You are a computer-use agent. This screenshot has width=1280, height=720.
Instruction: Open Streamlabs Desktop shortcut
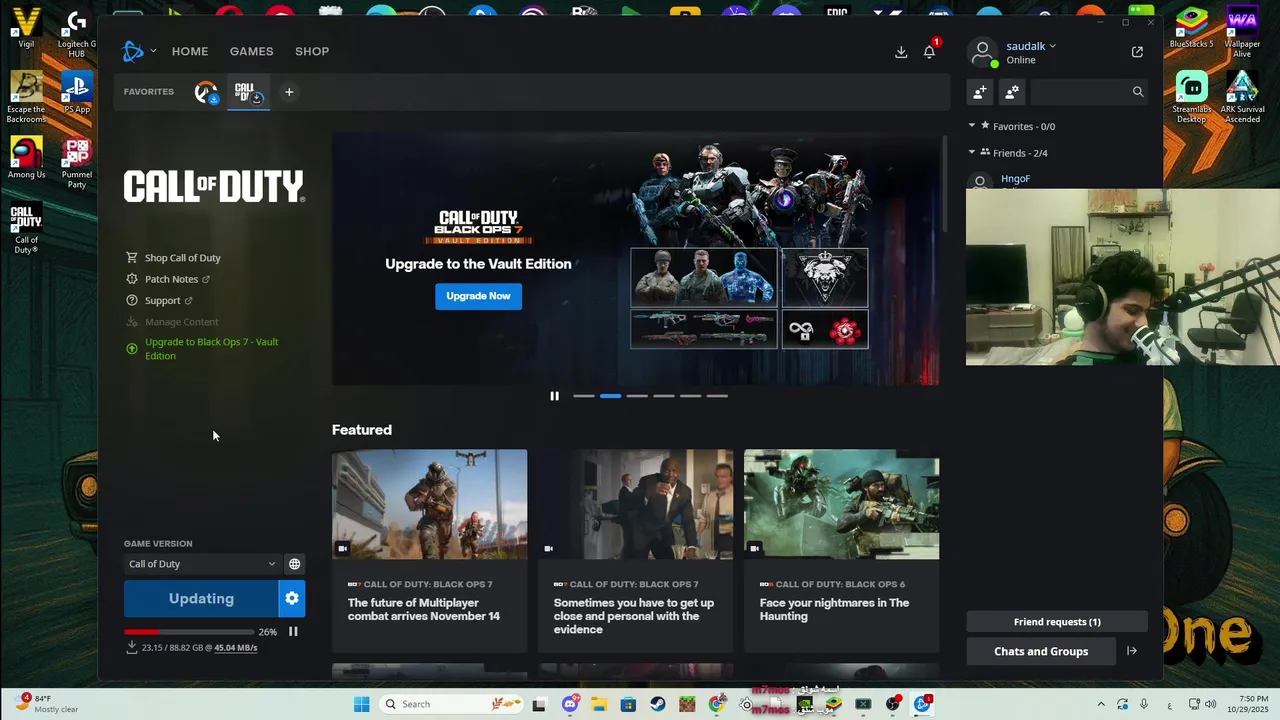1191,97
